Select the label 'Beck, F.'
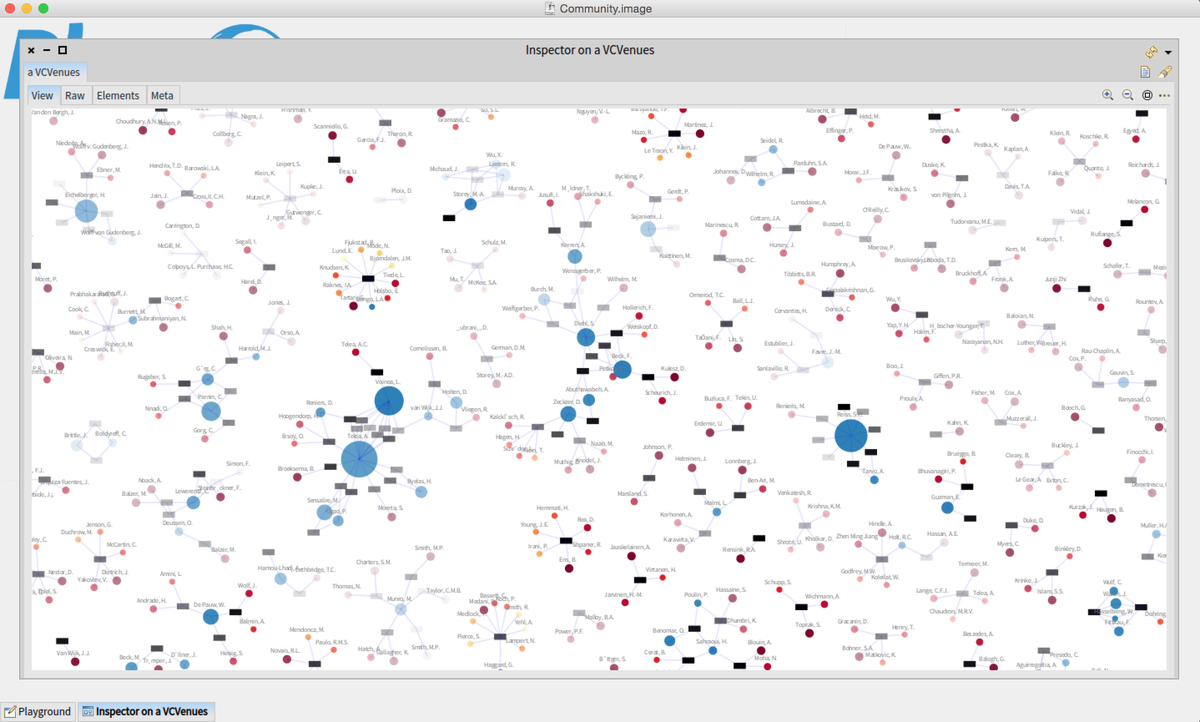The width and height of the screenshot is (1200, 722). tap(621, 355)
